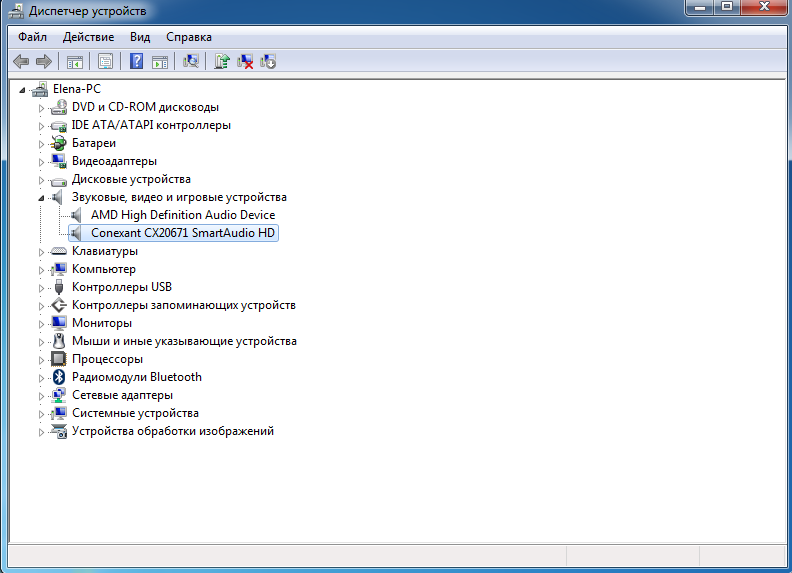
Task: Select the Дисковые устройства label
Action: pyautogui.click(x=131, y=179)
